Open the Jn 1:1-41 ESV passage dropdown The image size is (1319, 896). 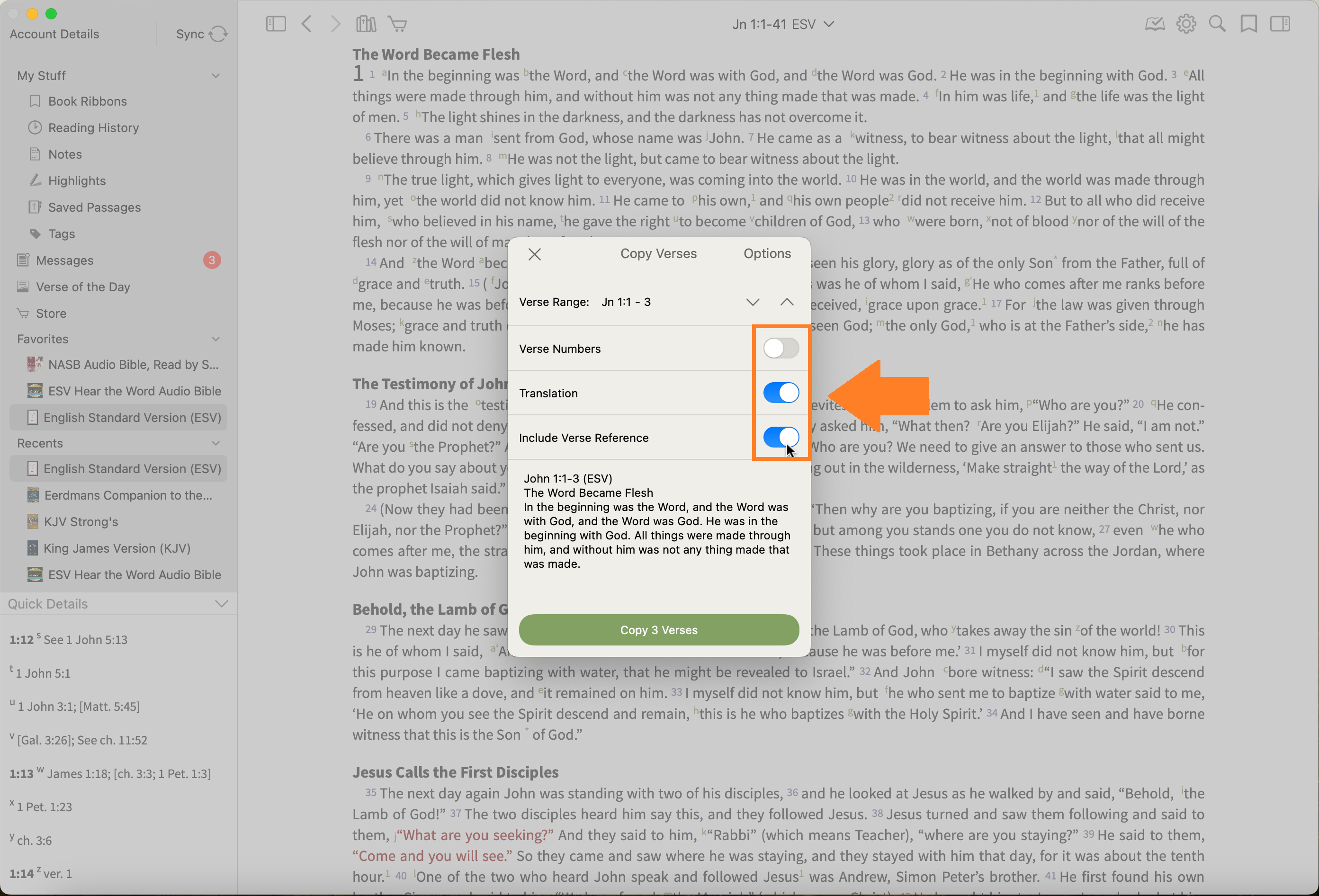pos(783,25)
